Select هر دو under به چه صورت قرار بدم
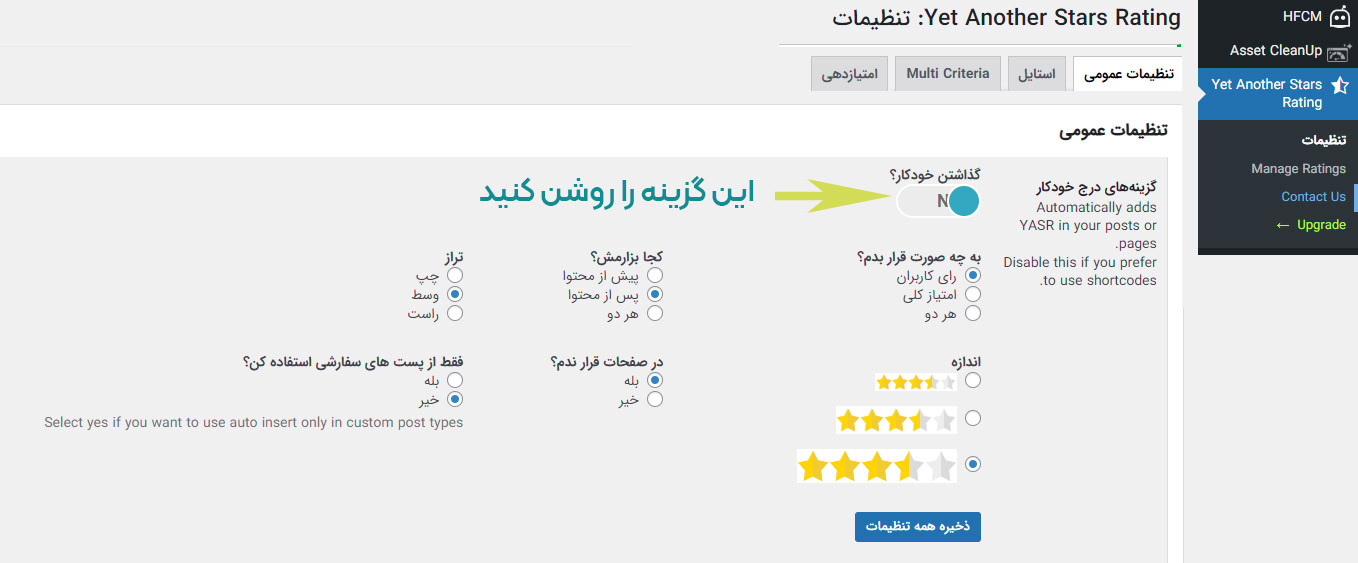Viewport: 1358px width, 563px height. tap(973, 313)
